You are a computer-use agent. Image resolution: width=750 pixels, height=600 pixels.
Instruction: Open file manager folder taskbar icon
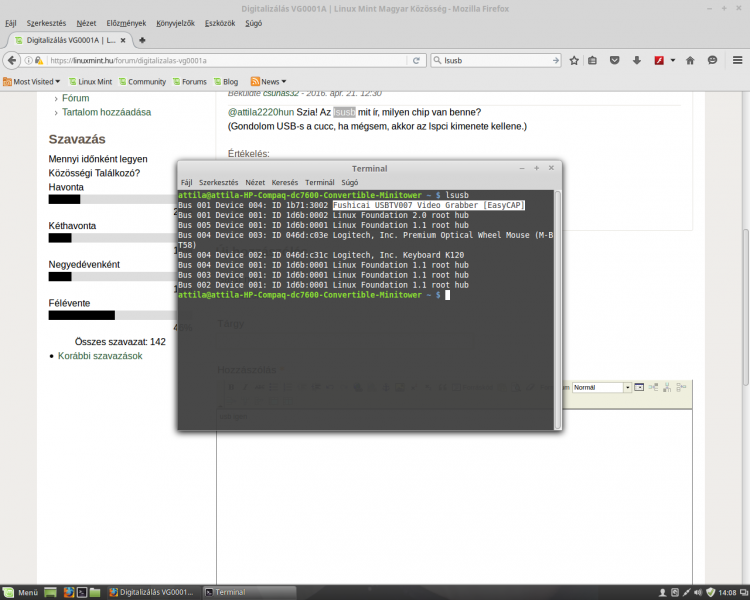pos(95,592)
